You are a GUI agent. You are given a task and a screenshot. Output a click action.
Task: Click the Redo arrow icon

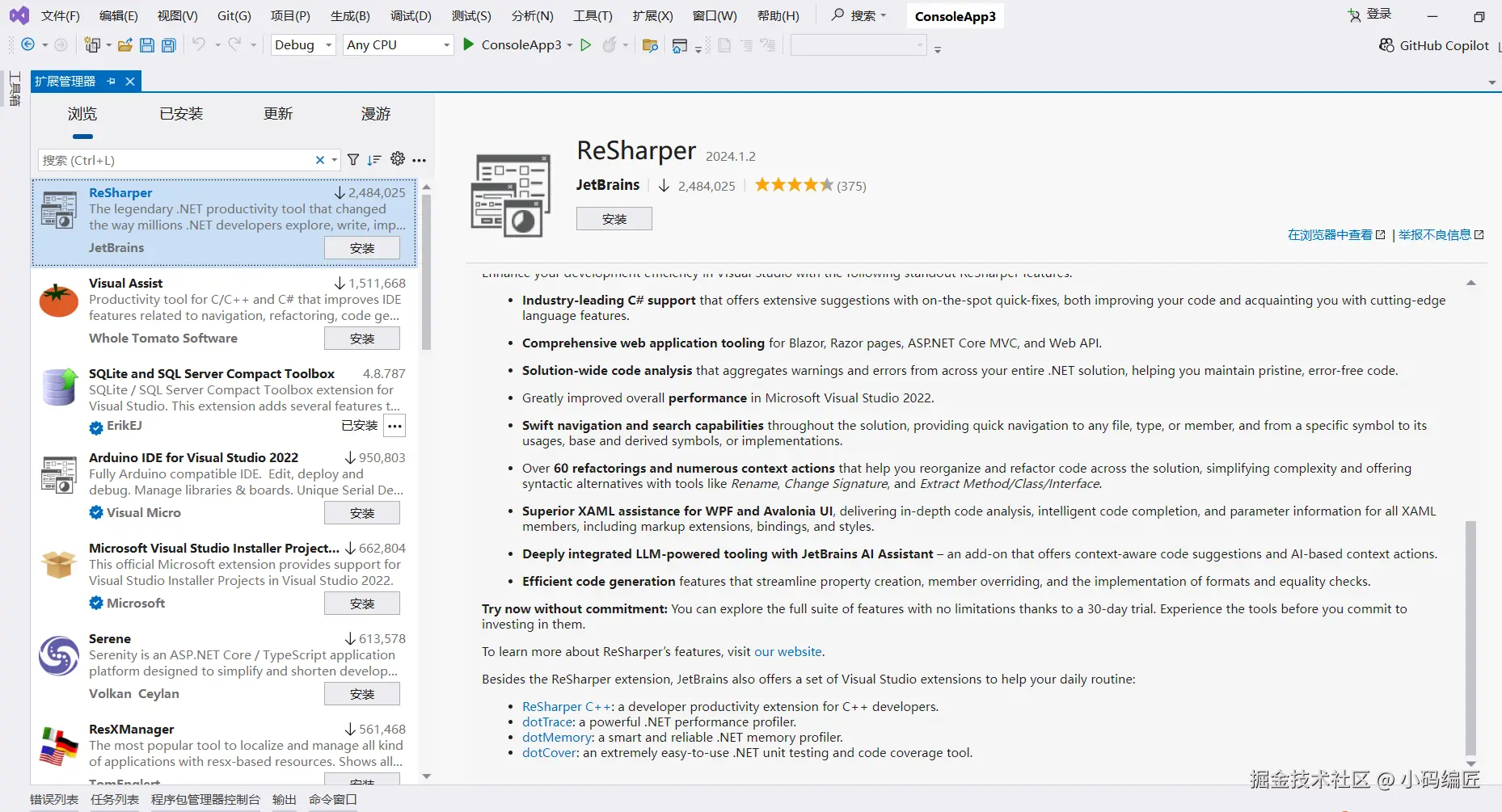tap(235, 44)
